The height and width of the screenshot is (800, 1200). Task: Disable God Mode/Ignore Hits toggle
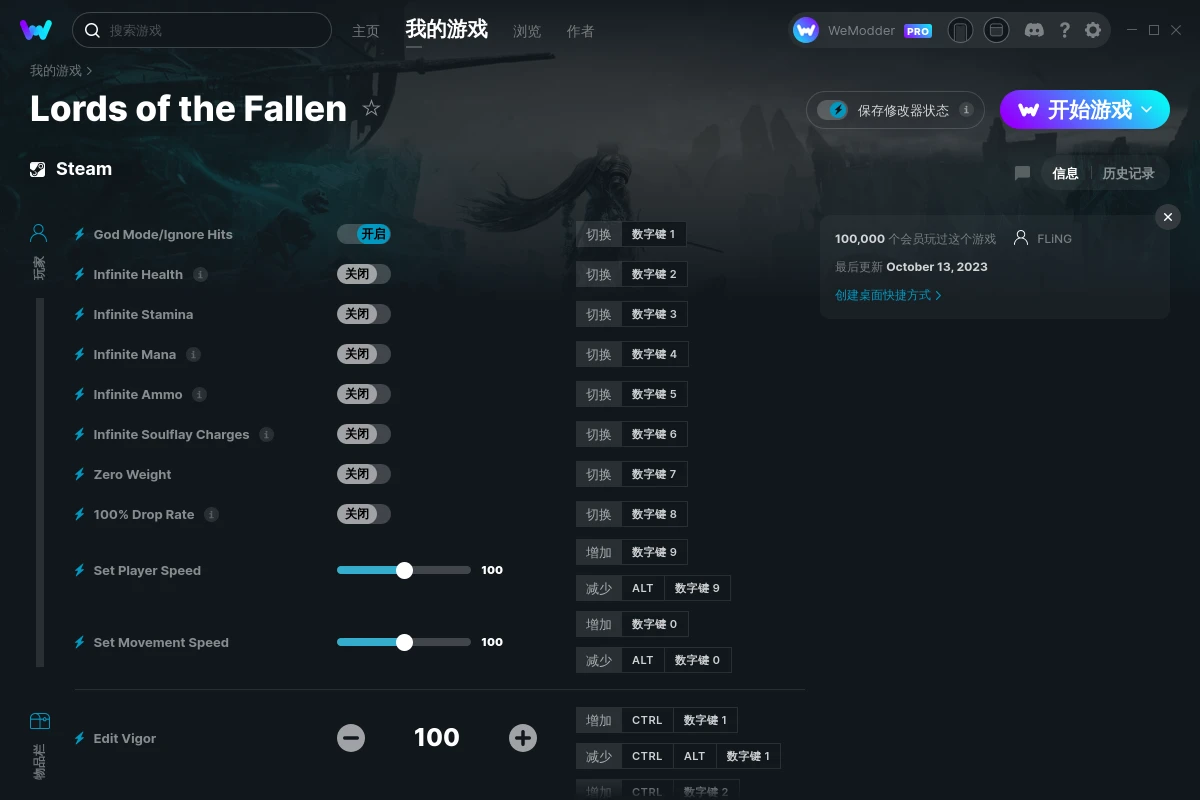363,234
